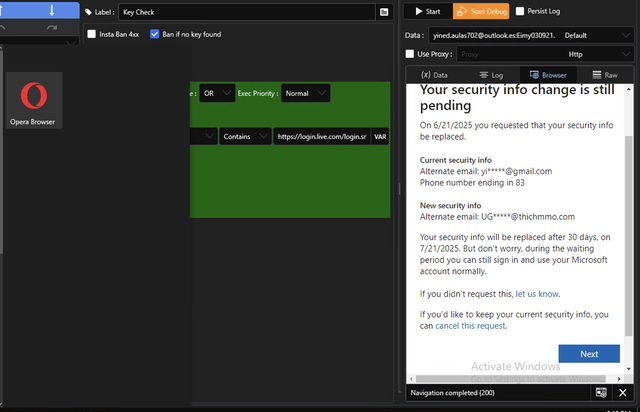Switch to the Data tab
640x412 pixels.
tap(434, 75)
